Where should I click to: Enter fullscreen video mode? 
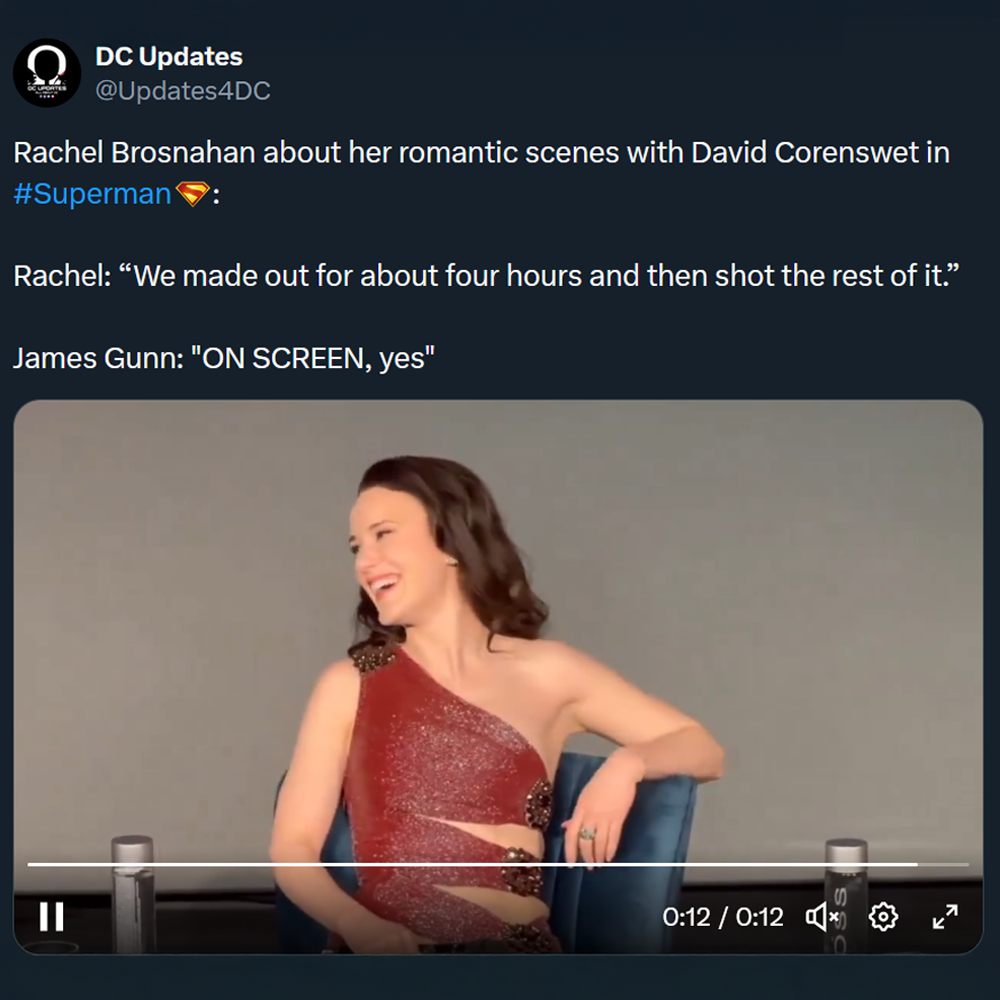pyautogui.click(x=945, y=916)
